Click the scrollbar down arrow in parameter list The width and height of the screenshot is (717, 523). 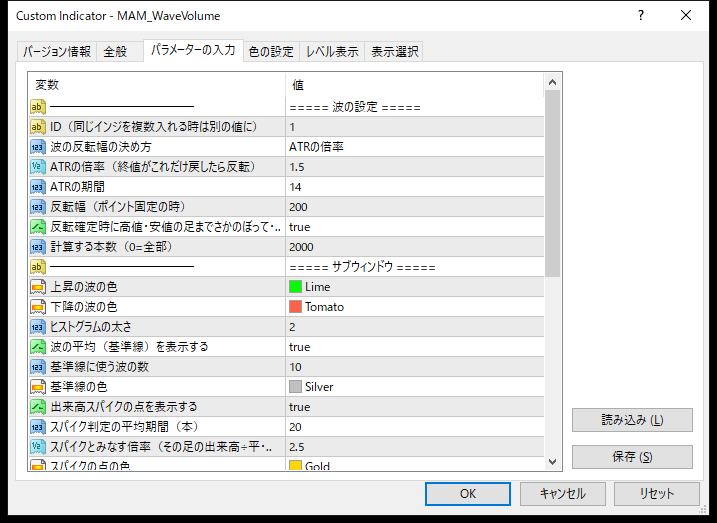coord(552,462)
